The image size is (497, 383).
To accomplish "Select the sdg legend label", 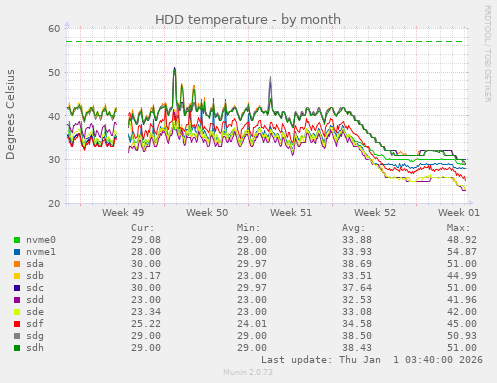I will (35, 336).
